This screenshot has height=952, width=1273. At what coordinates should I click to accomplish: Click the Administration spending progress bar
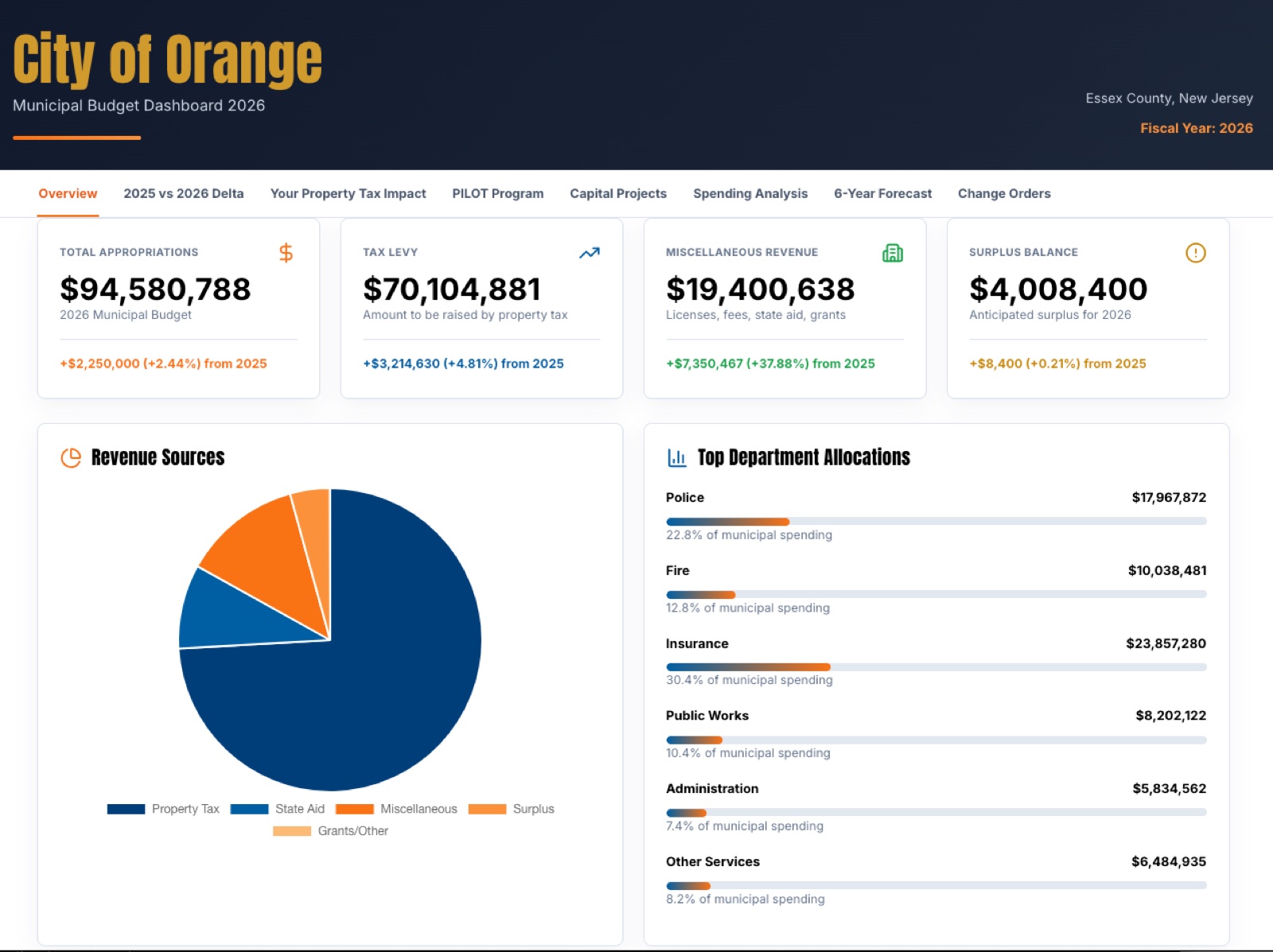pyautogui.click(x=936, y=813)
